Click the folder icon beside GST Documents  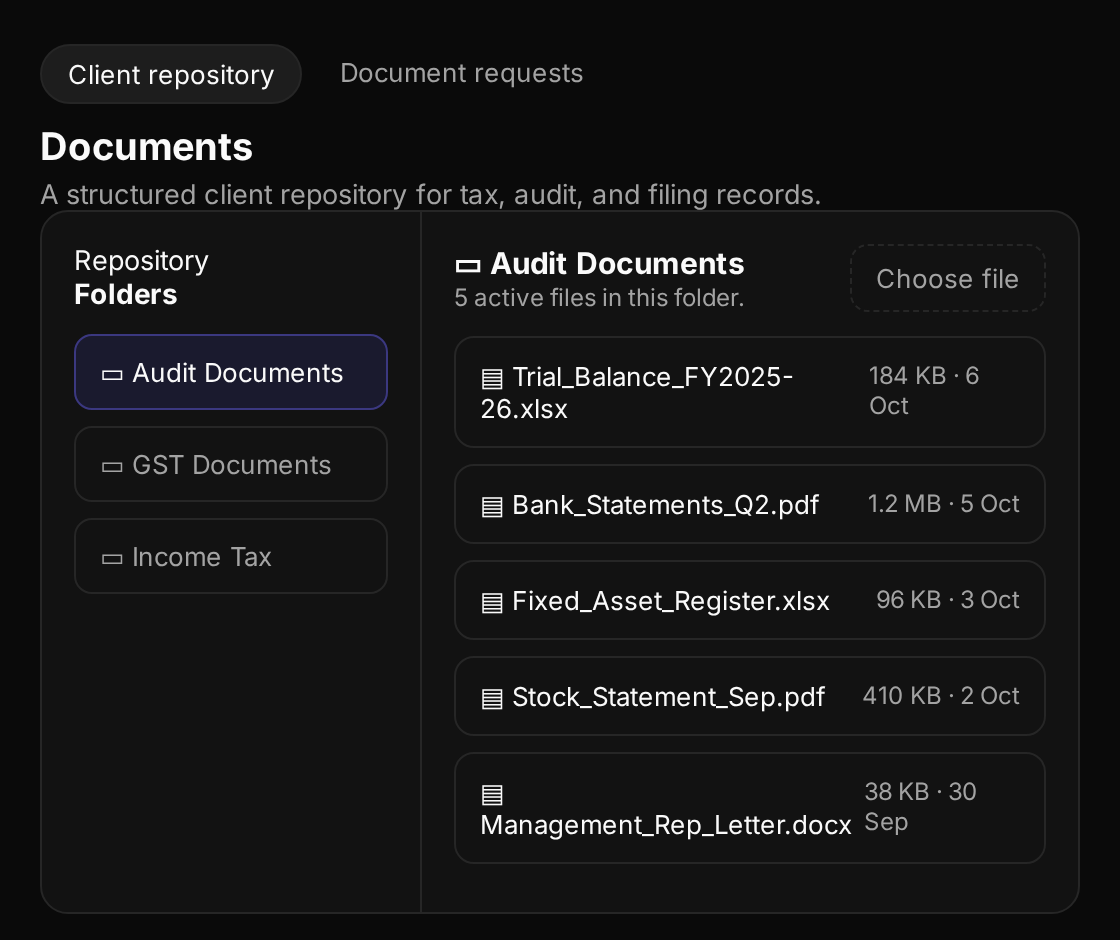tap(112, 467)
